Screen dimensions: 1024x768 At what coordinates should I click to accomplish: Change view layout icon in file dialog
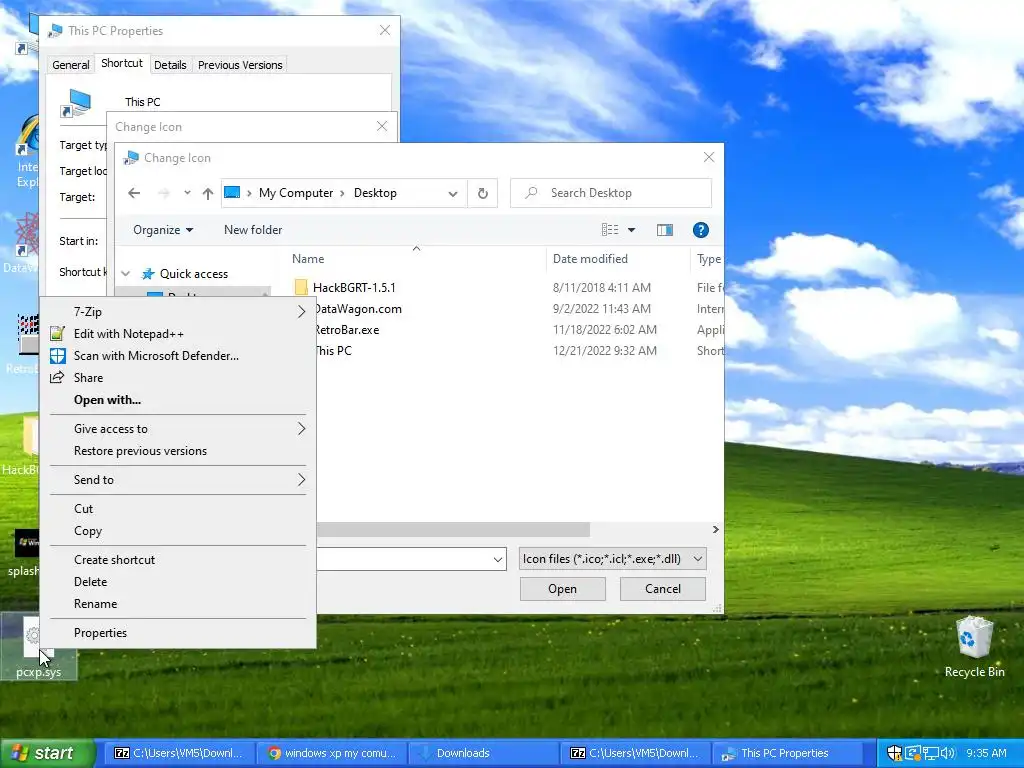[610, 230]
